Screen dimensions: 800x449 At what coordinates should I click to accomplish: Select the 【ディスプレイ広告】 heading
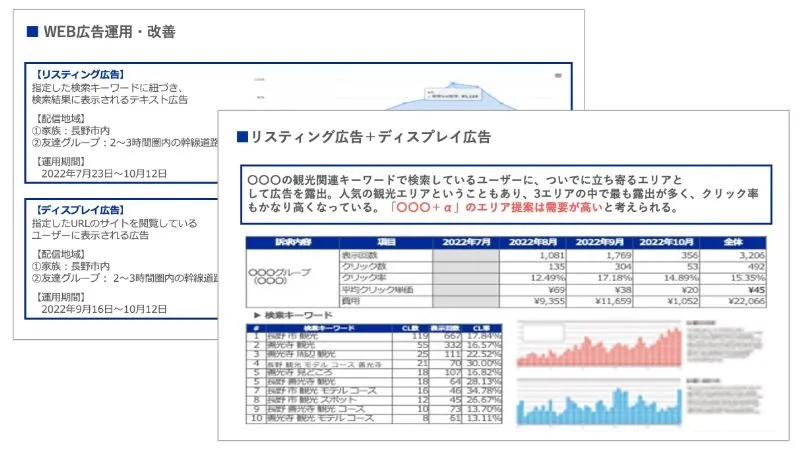pyautogui.click(x=80, y=210)
